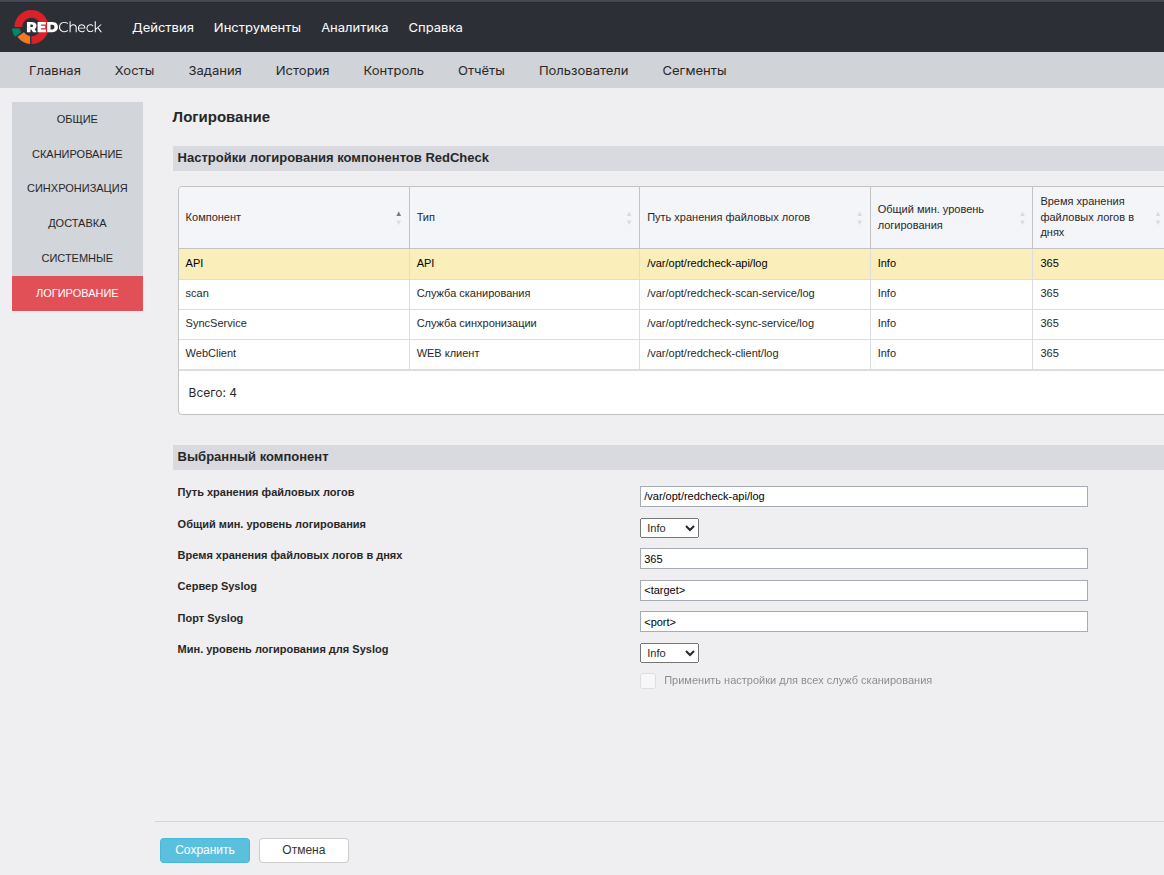Click Info level in WebClient row

[x=886, y=354]
